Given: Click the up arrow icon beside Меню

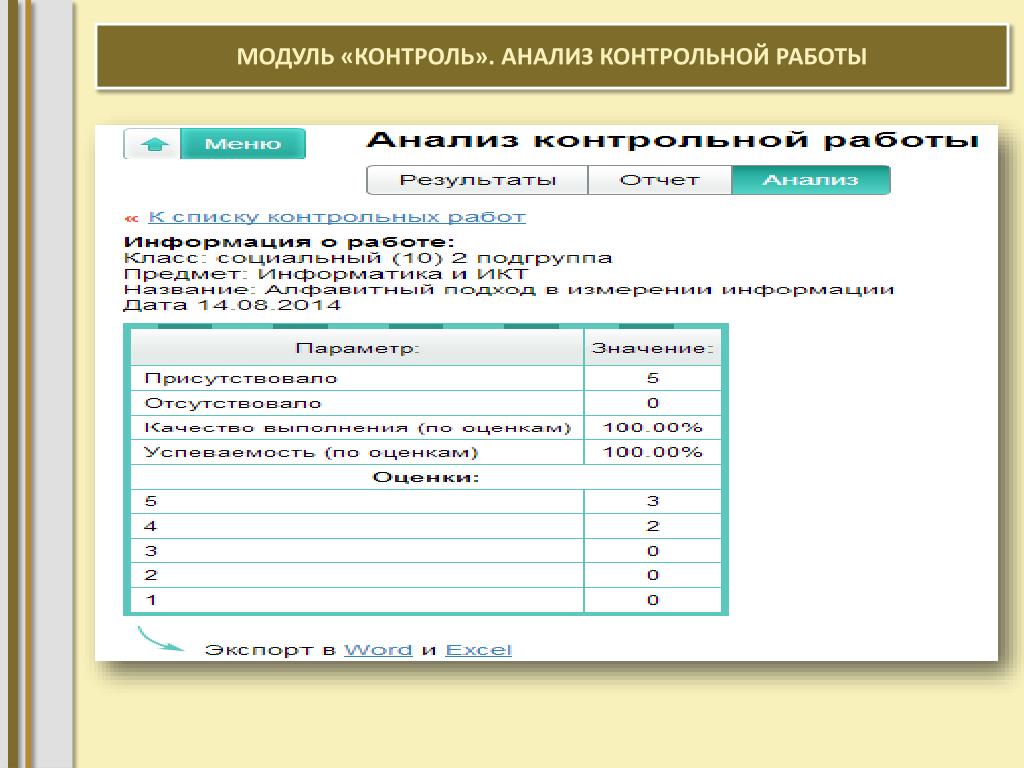Looking at the screenshot, I should point(153,144).
